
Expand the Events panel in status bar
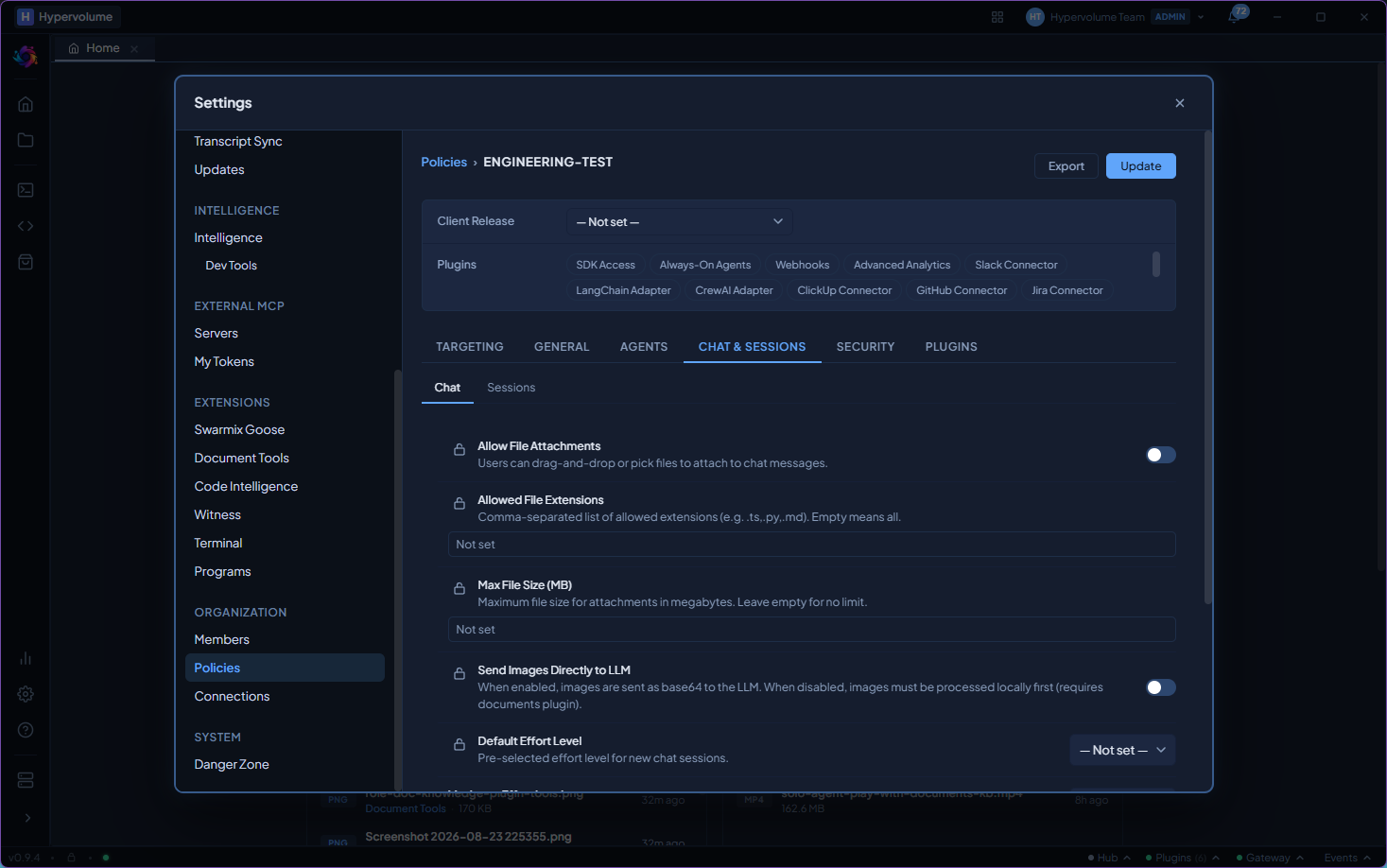[1347, 858]
